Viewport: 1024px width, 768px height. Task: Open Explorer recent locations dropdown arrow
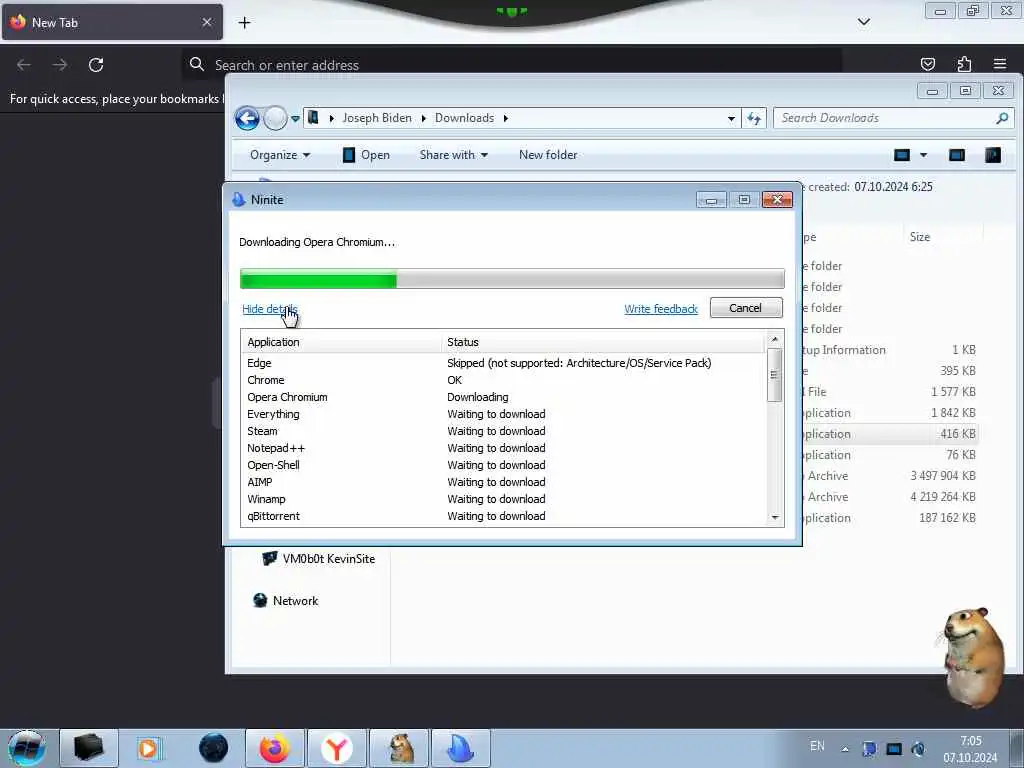click(295, 119)
